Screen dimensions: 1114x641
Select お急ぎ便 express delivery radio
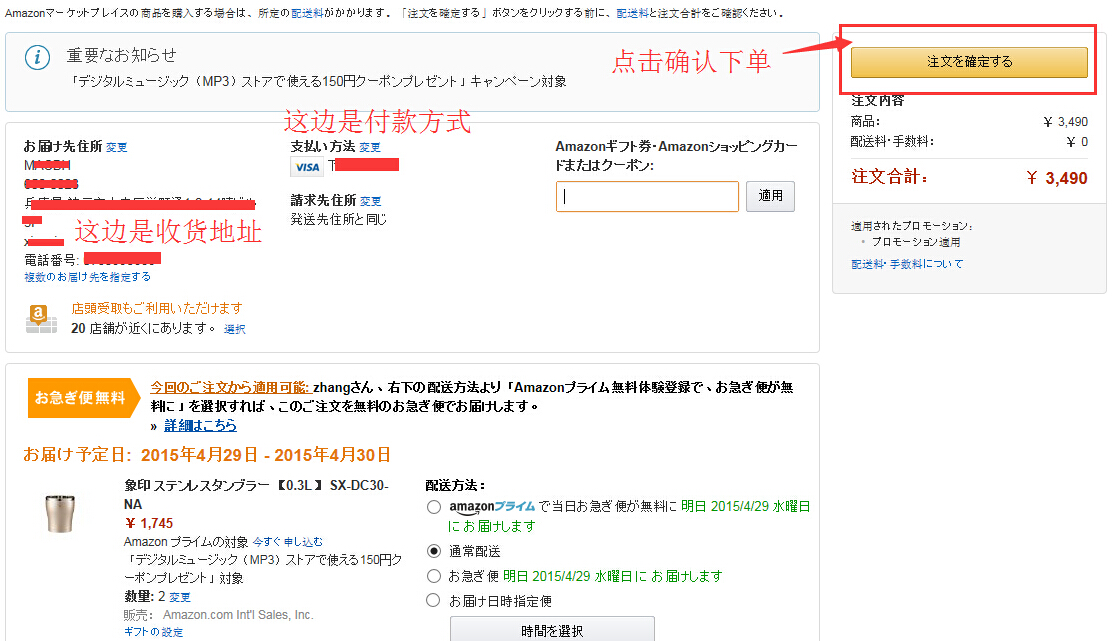[x=433, y=576]
